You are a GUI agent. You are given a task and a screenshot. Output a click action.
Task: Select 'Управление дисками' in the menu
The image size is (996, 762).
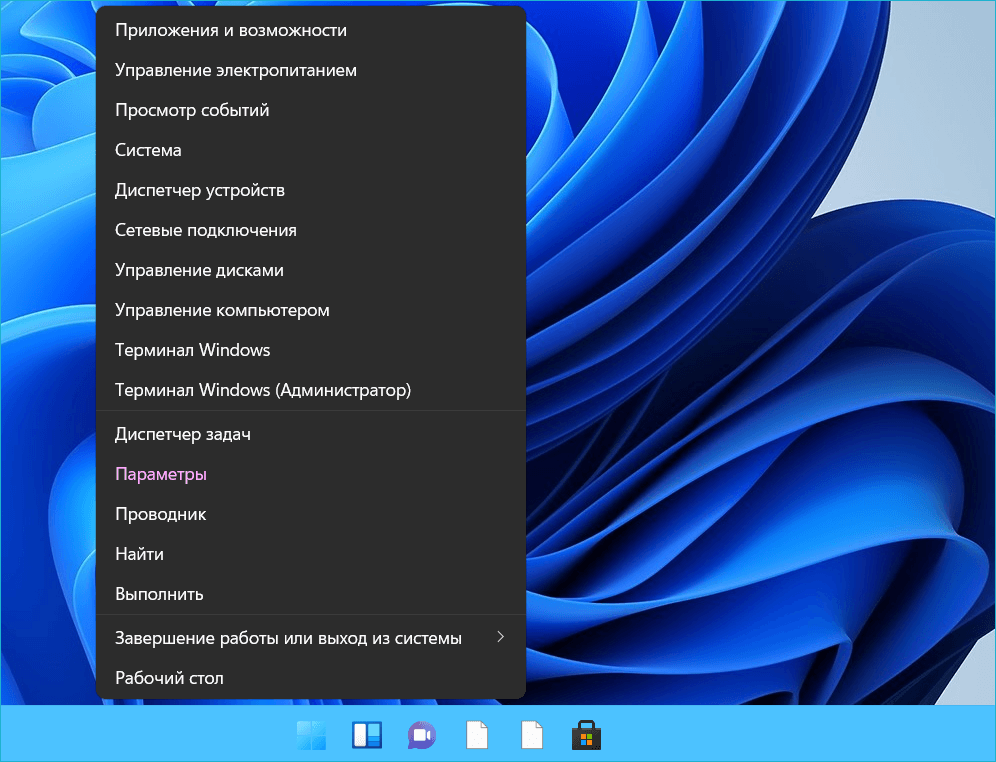tap(199, 270)
